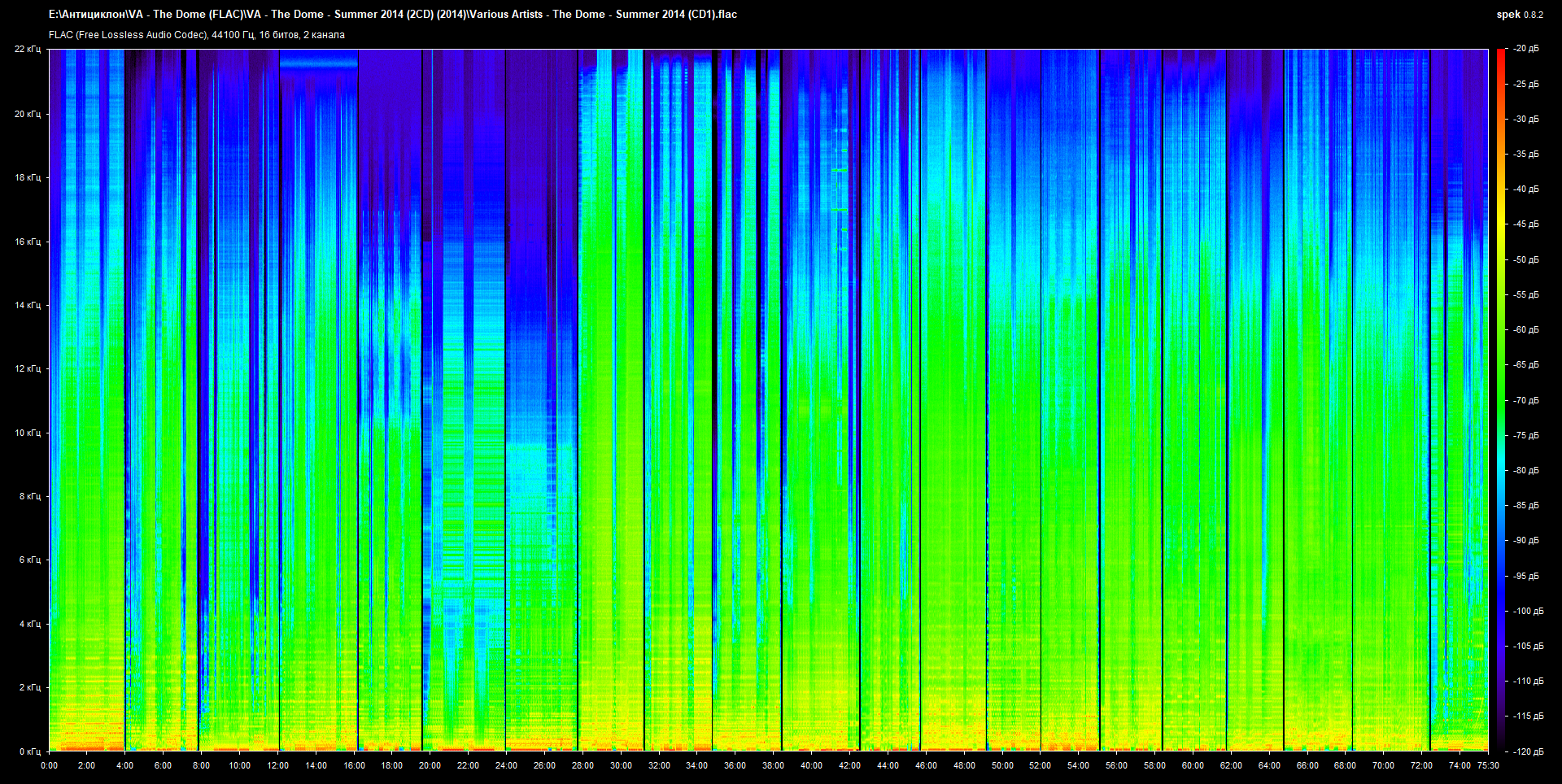Click the 30:00 time axis marker
This screenshot has width=1562, height=784.
[x=621, y=765]
